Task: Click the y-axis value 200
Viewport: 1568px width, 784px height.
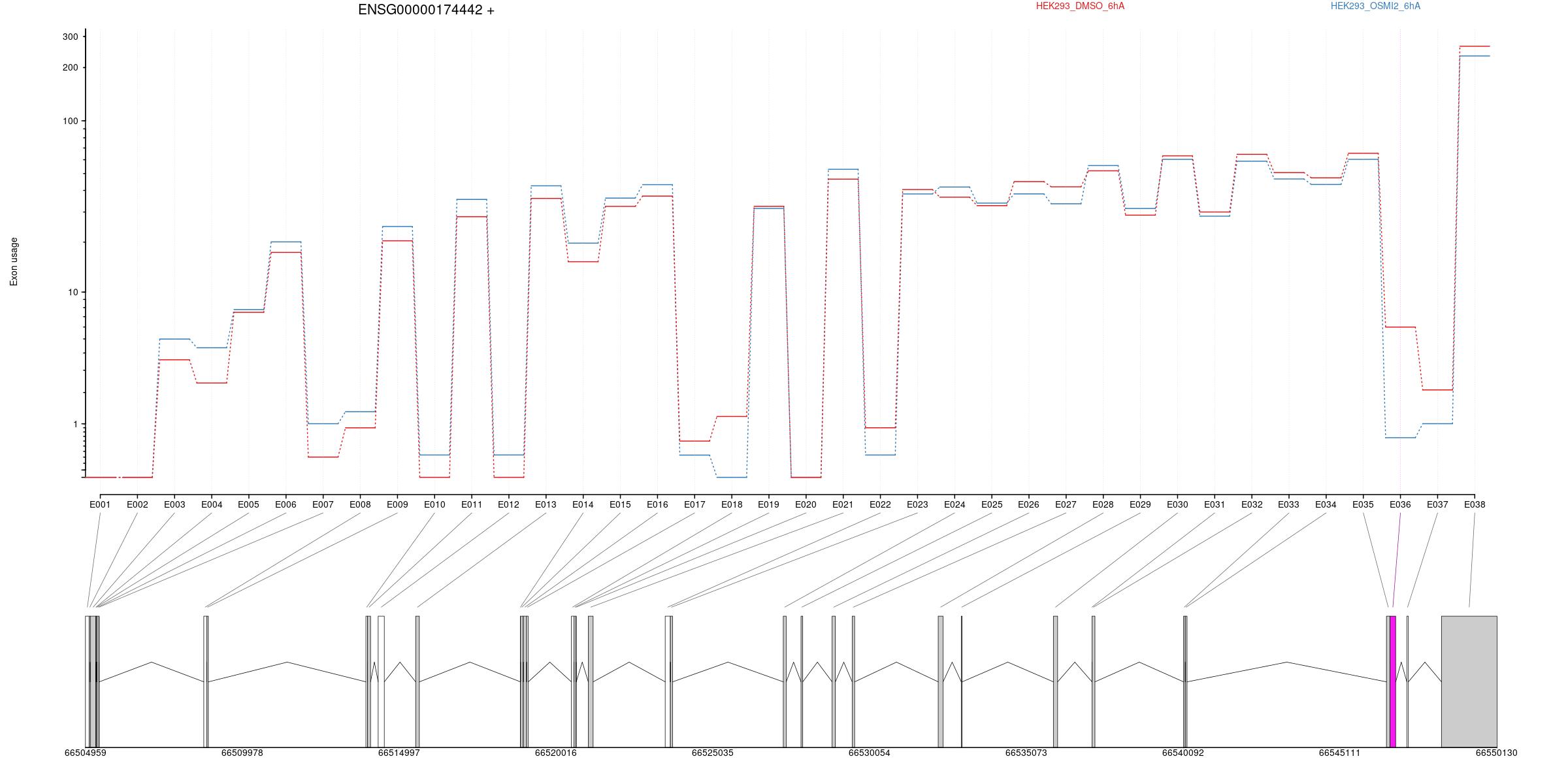Action: (70, 68)
